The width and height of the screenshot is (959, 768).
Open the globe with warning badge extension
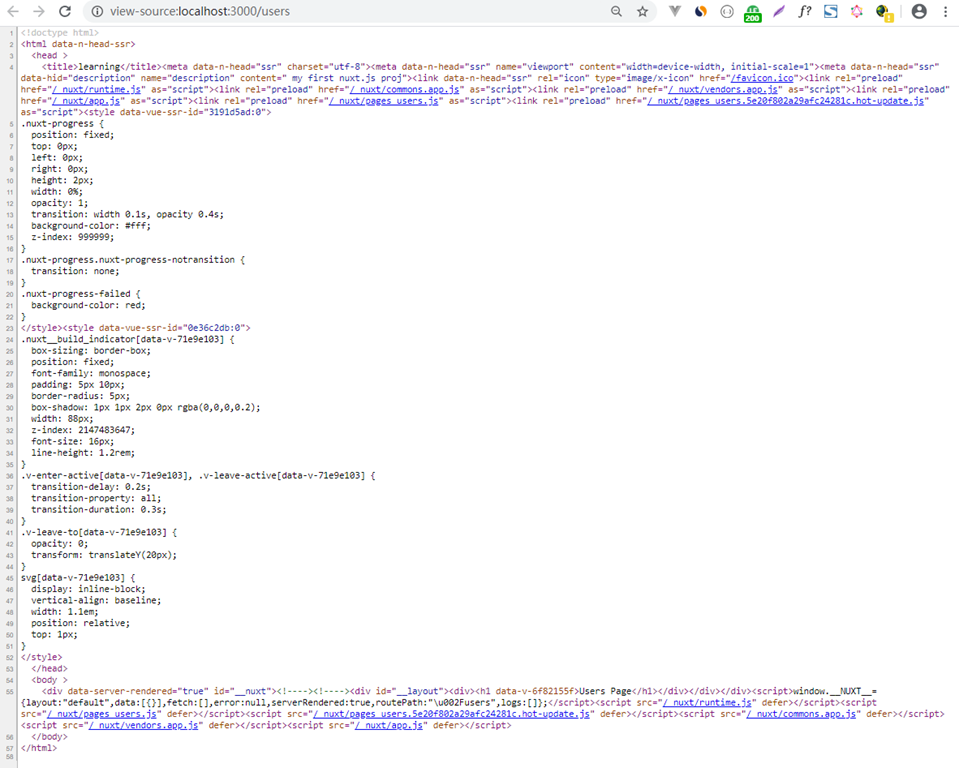[x=884, y=13]
